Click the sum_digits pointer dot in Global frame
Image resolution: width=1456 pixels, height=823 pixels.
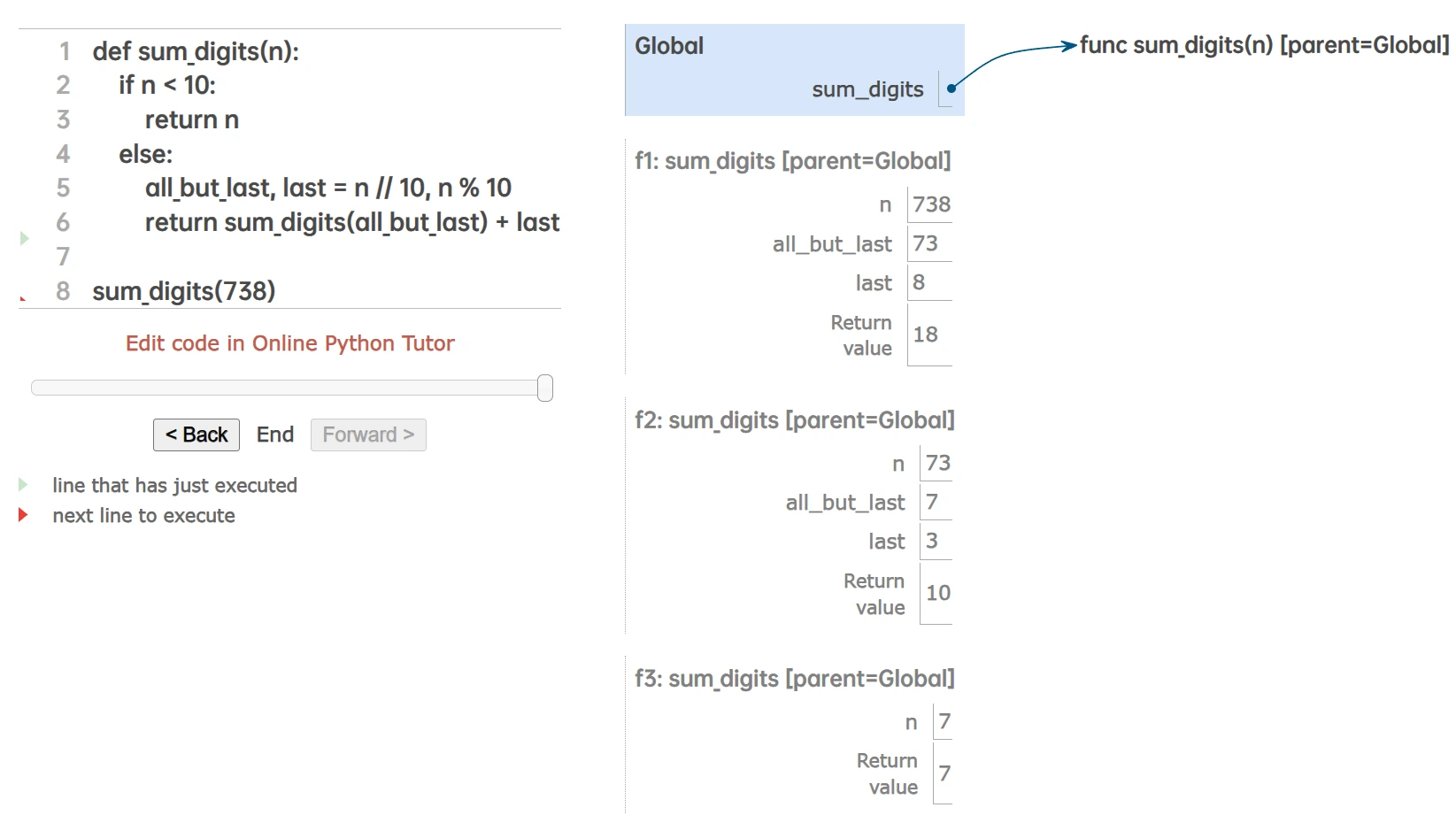pyautogui.click(x=951, y=88)
